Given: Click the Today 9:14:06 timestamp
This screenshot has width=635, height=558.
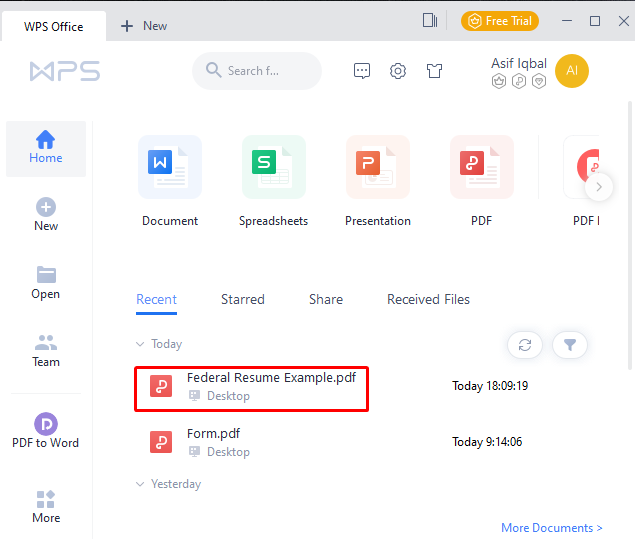Looking at the screenshot, I should pos(487,441).
